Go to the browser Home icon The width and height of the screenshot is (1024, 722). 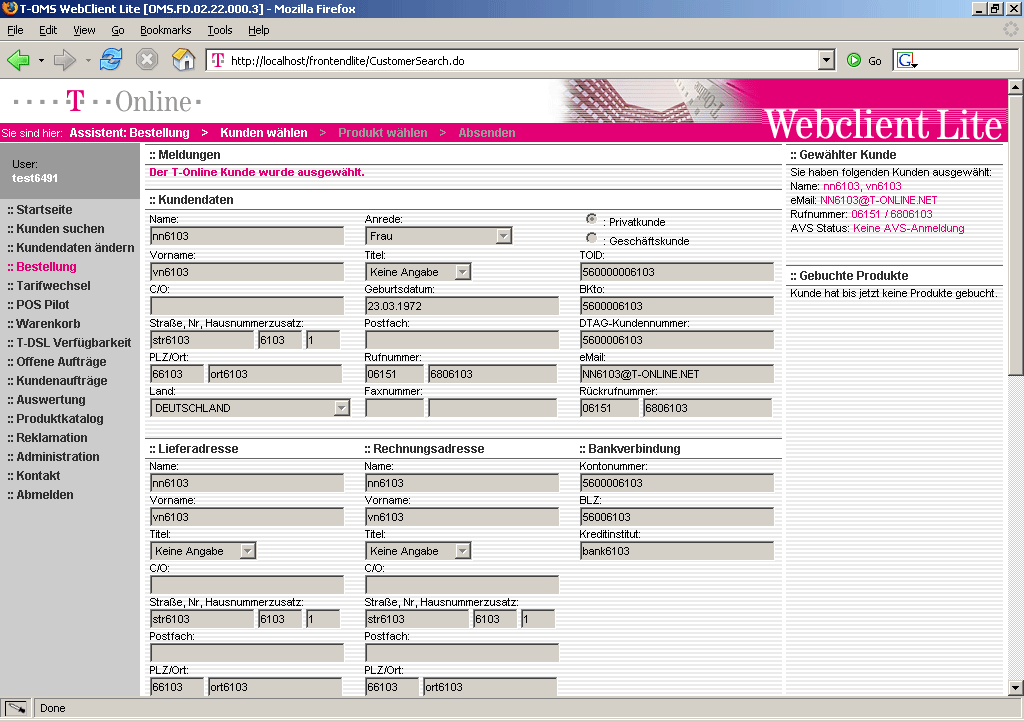click(183, 60)
